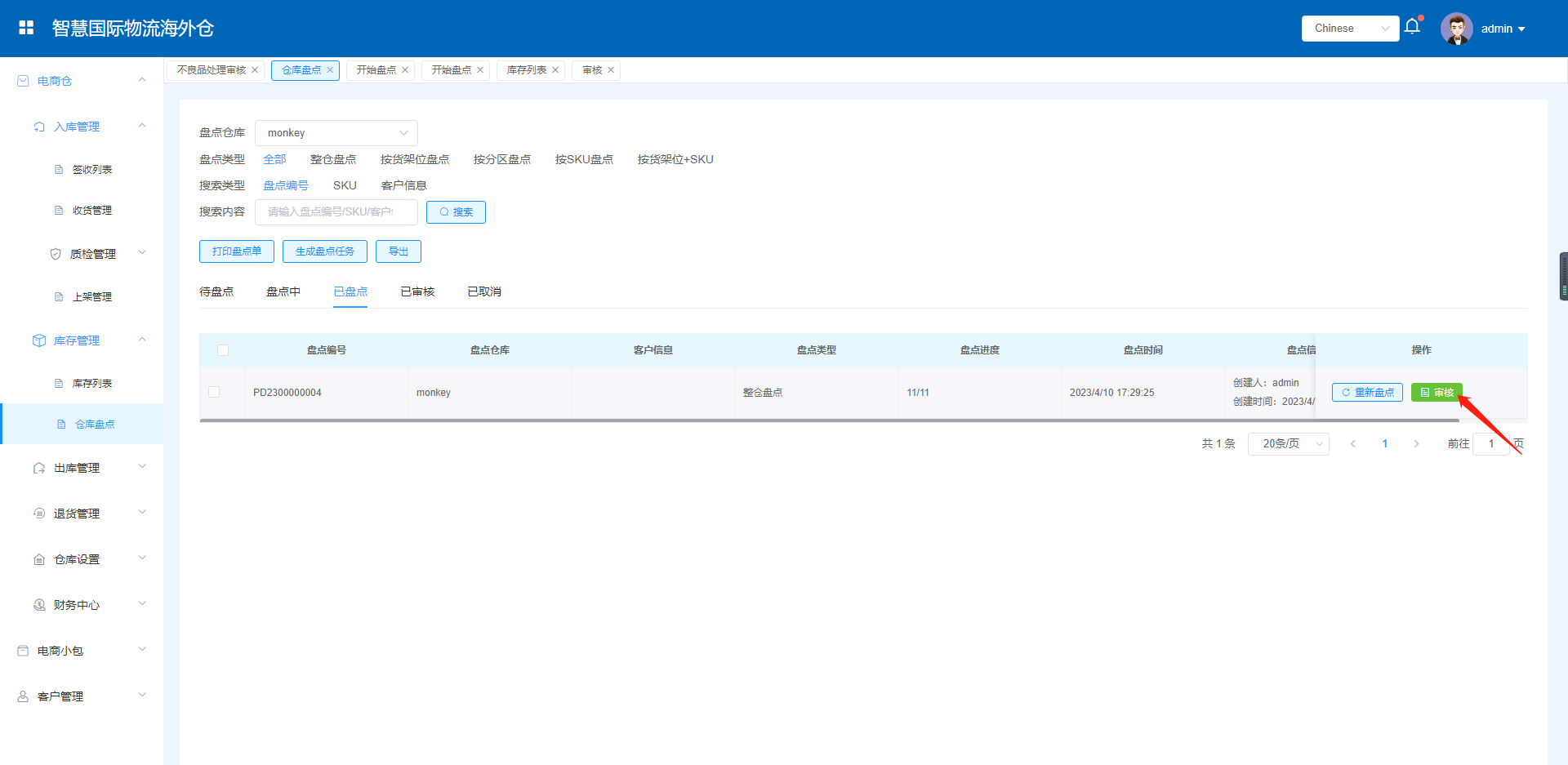The height and width of the screenshot is (765, 1568).
Task: Click the admin avatar picture
Action: click(x=1456, y=29)
